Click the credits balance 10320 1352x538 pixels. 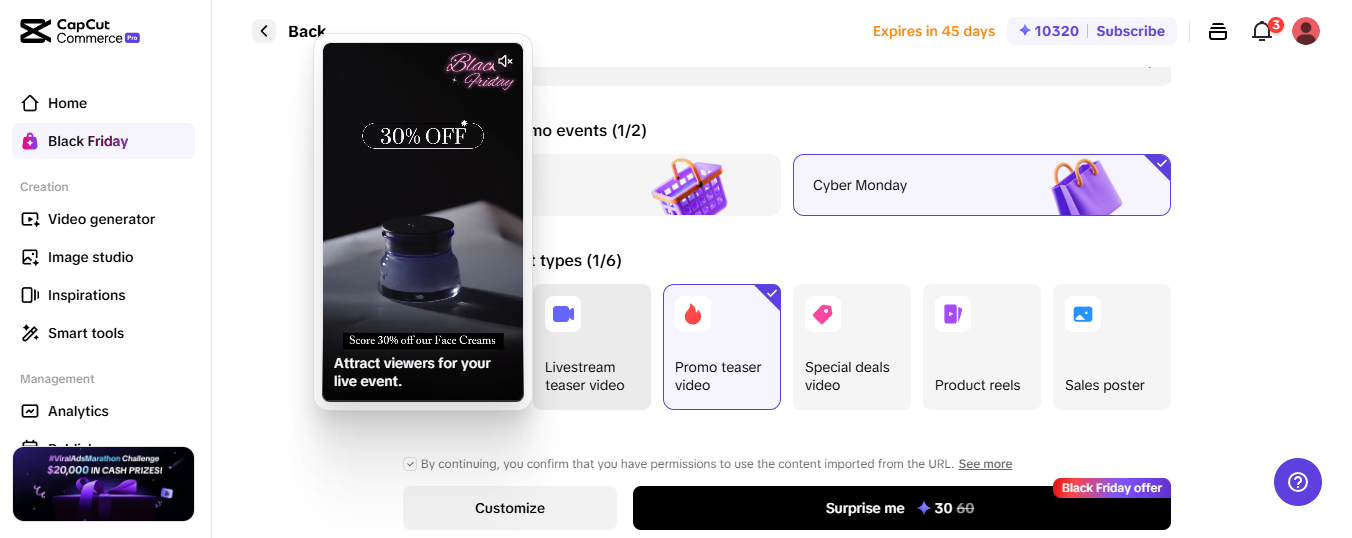pos(1048,31)
